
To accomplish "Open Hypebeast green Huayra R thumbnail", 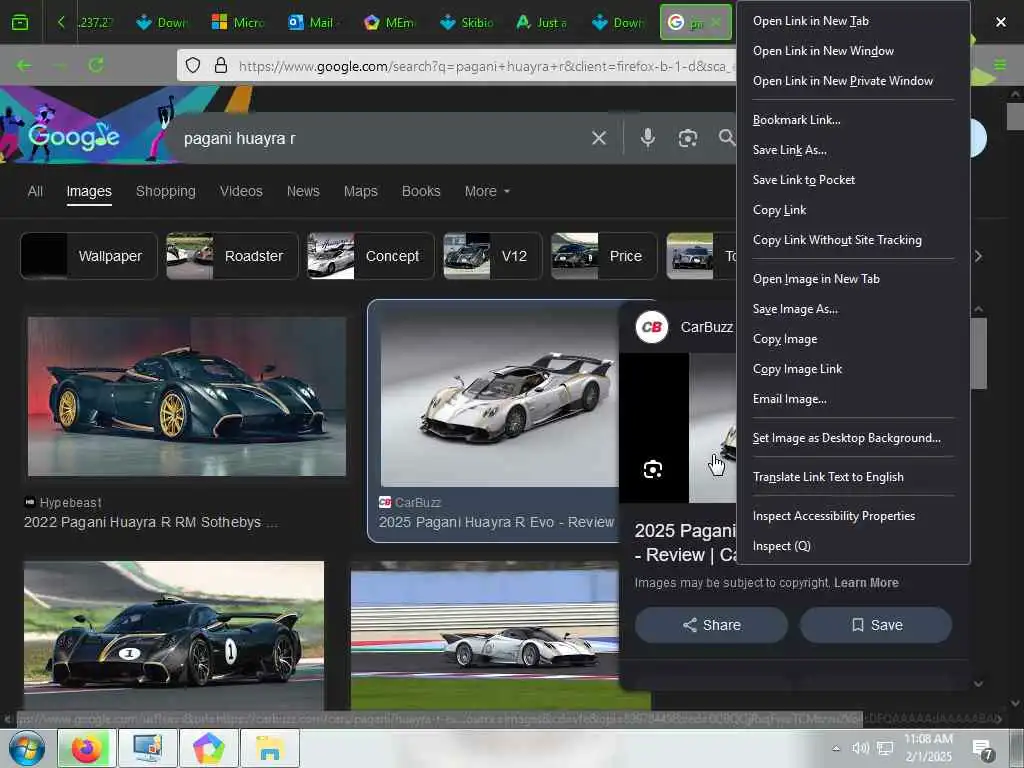I will point(187,396).
